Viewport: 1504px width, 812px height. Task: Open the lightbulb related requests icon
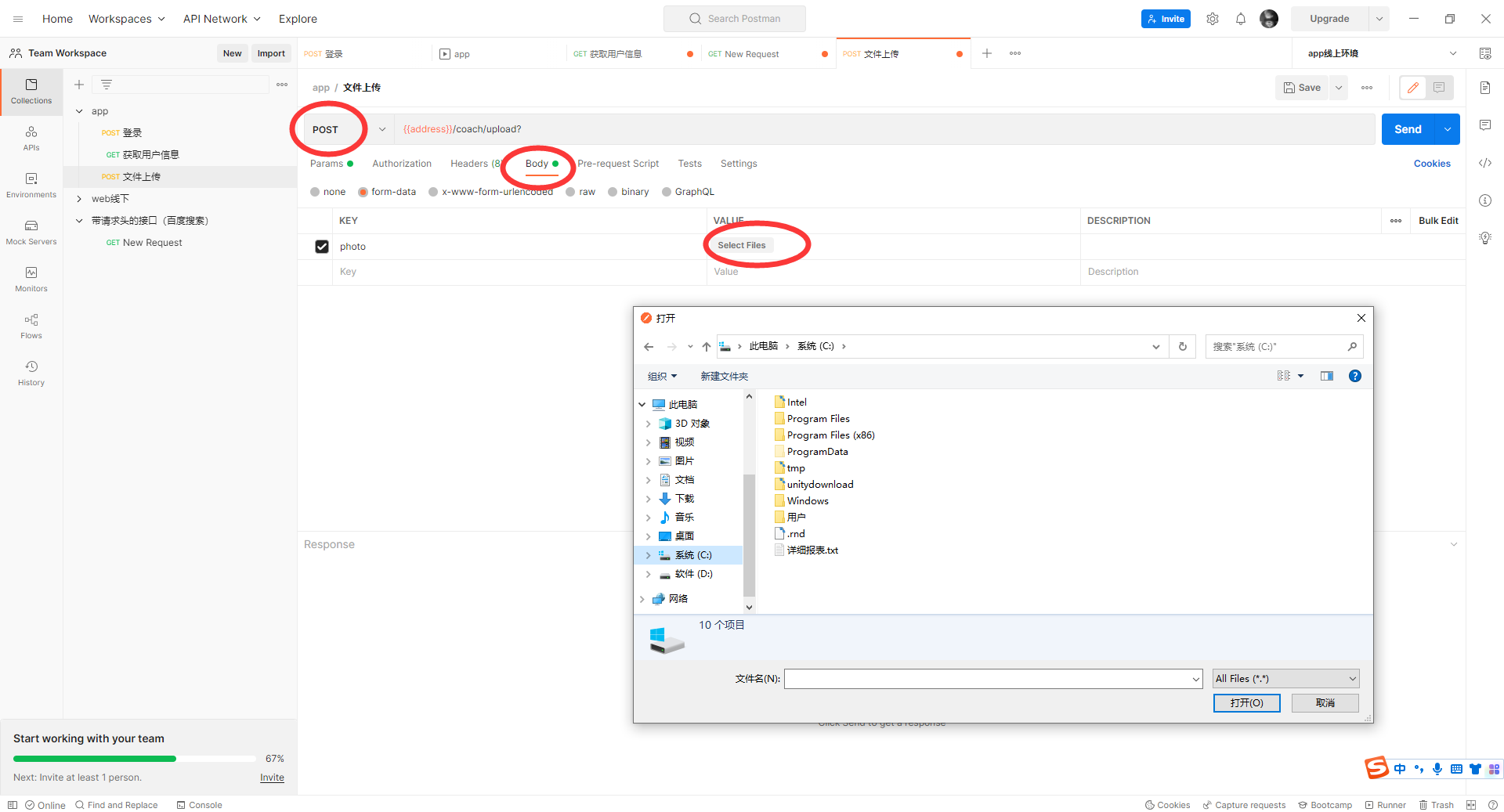pyautogui.click(x=1485, y=238)
